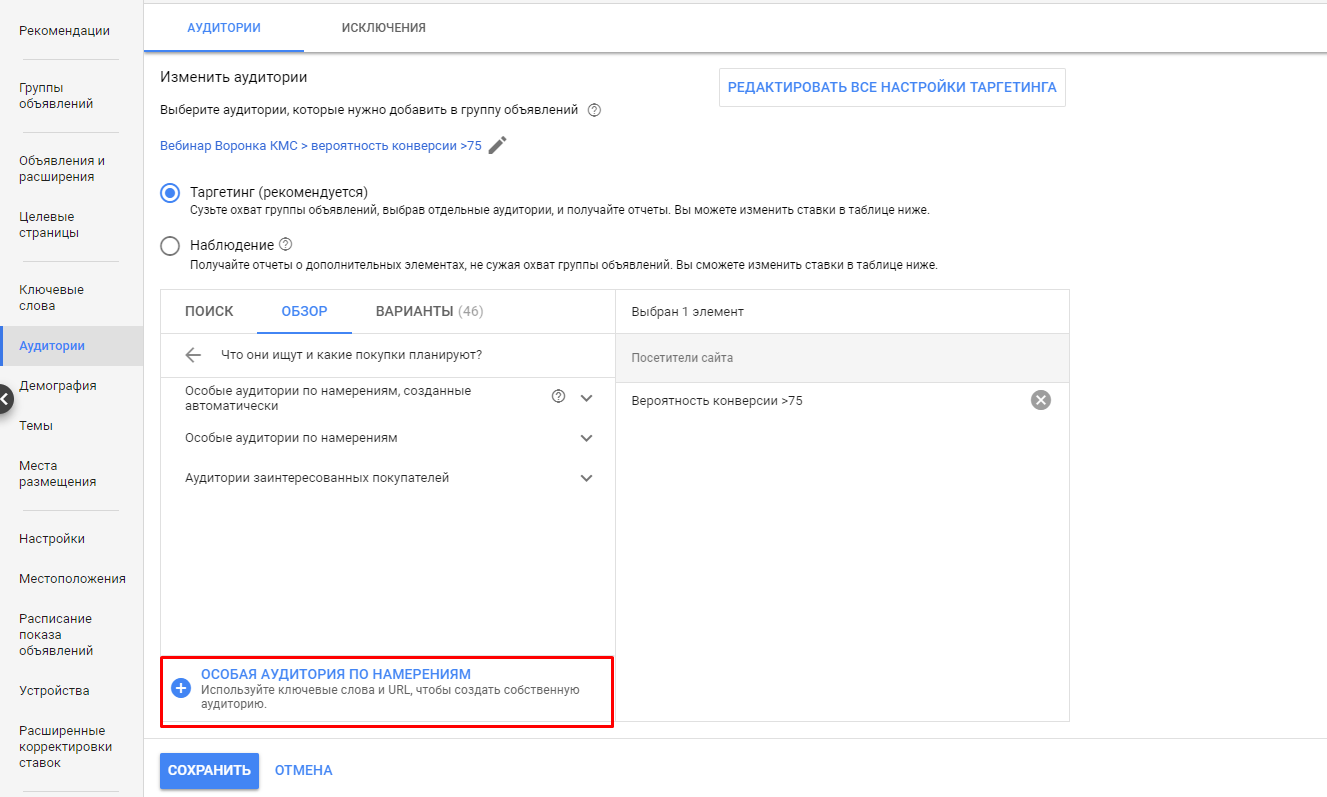Select the Наблюдение radio button
This screenshot has height=797, width=1327.
tap(170, 246)
